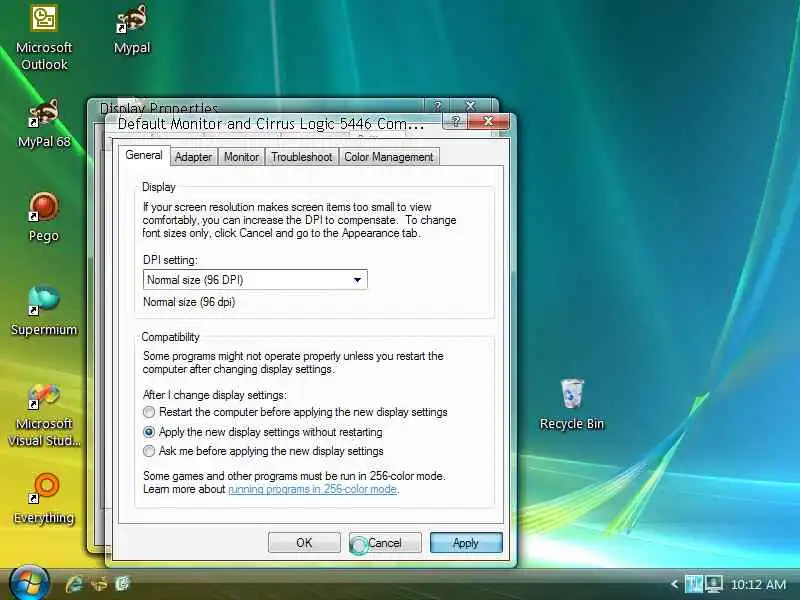800x600 pixels.
Task: Click the second quick launch icon
Action: pyautogui.click(x=99, y=583)
